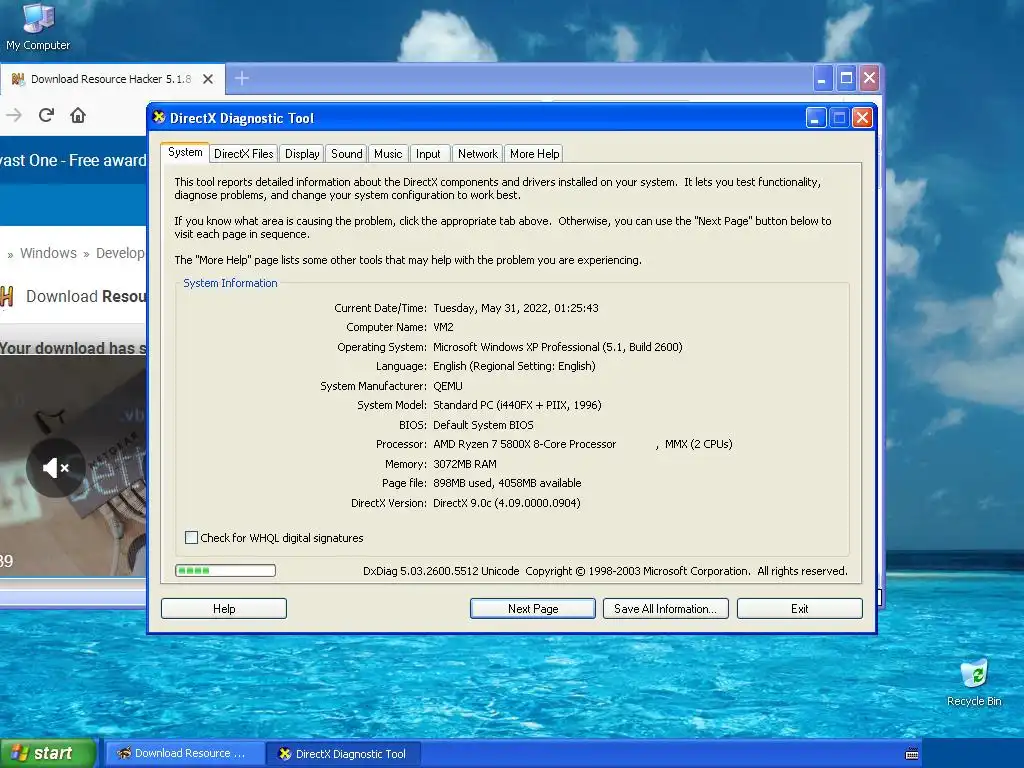Click the DxDiag version copyright text
Image resolution: width=1024 pixels, height=768 pixels.
(x=605, y=571)
